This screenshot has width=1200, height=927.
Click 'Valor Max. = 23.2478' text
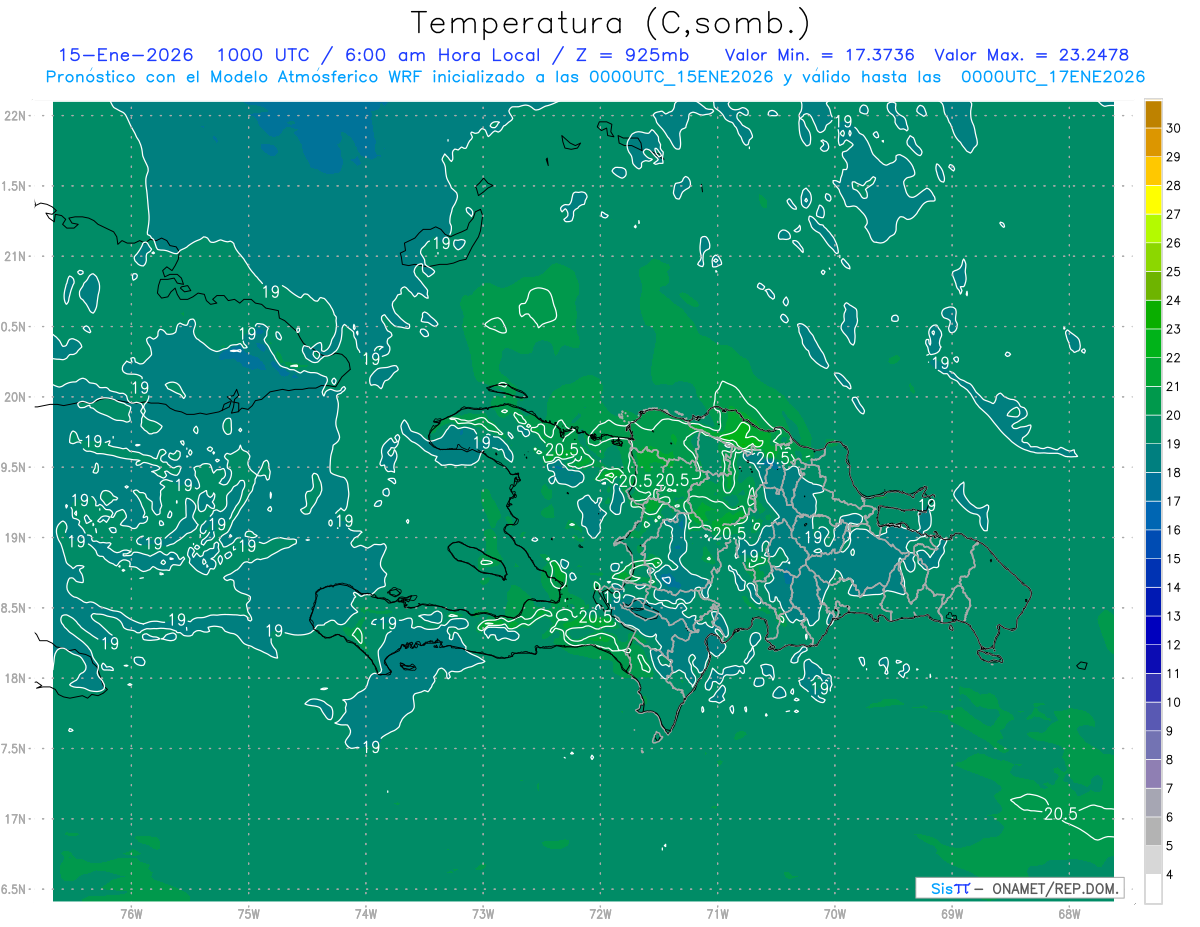click(1031, 55)
